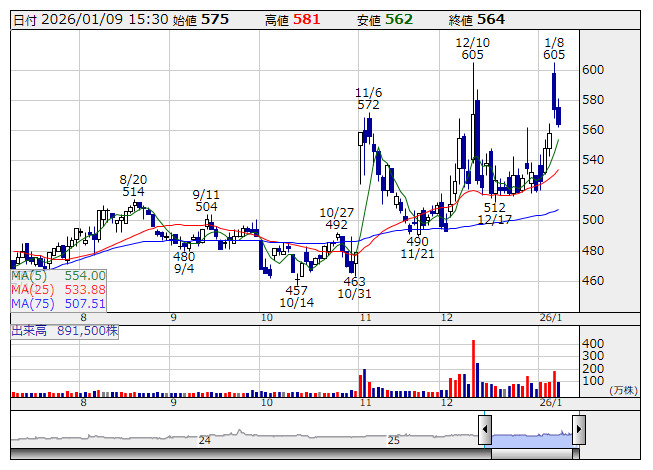Click the 600 price axis label
The height and width of the screenshot is (470, 653).
click(x=593, y=70)
